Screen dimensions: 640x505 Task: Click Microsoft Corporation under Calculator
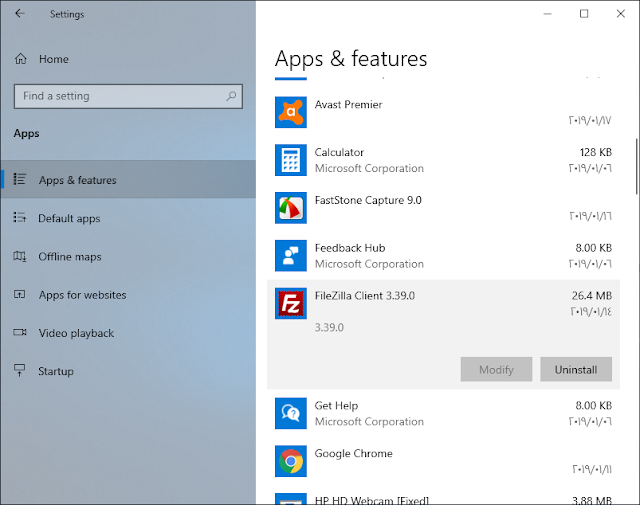pyautogui.click(x=369, y=168)
